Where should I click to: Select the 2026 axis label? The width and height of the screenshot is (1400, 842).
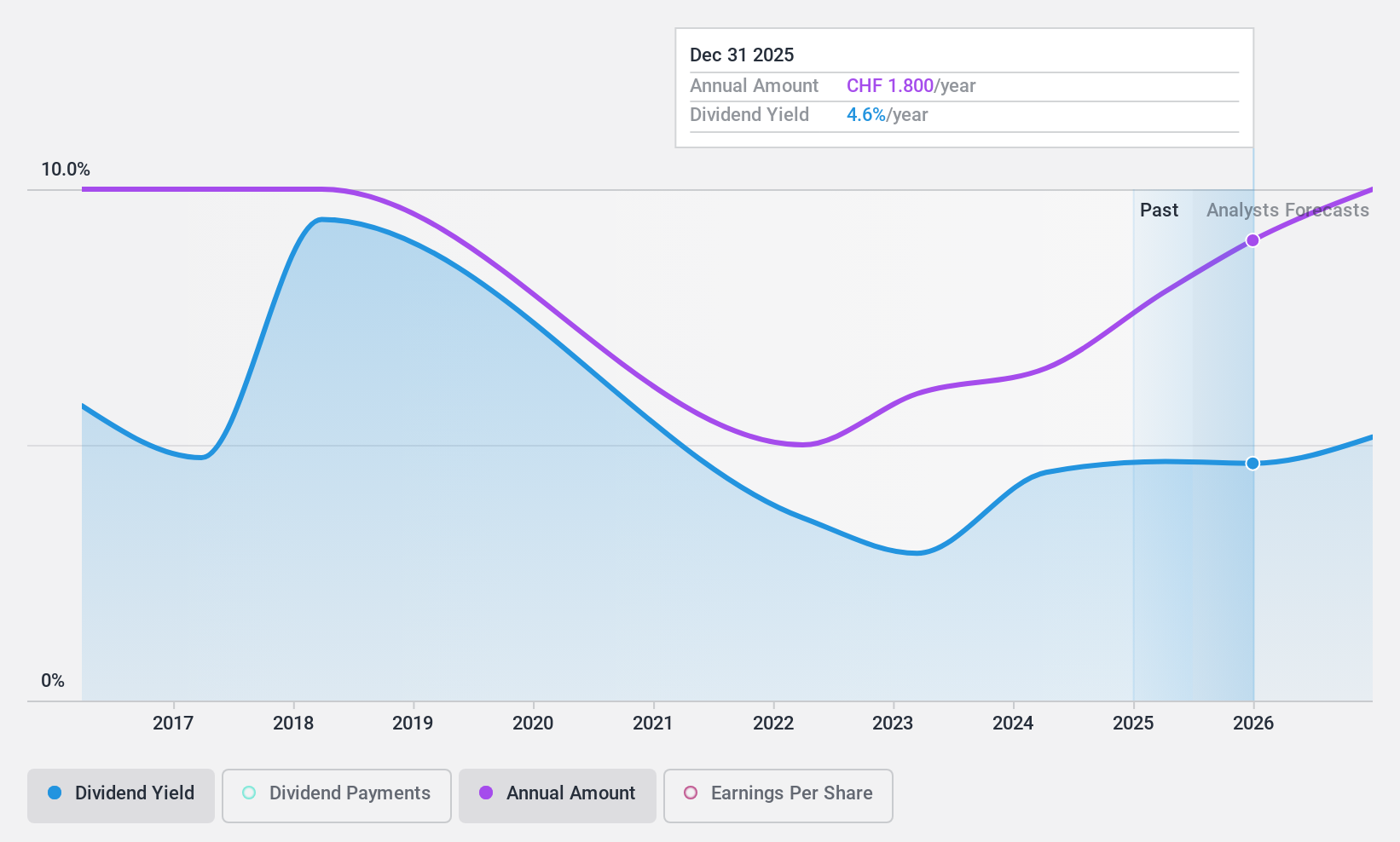coord(1253,724)
